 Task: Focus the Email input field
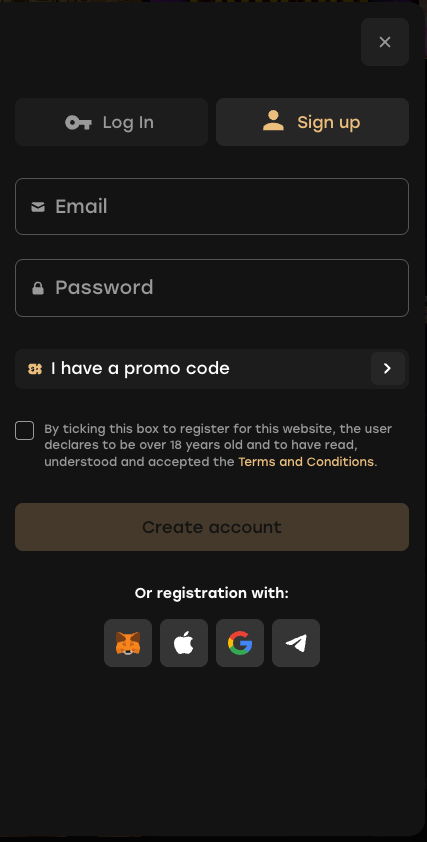212,206
